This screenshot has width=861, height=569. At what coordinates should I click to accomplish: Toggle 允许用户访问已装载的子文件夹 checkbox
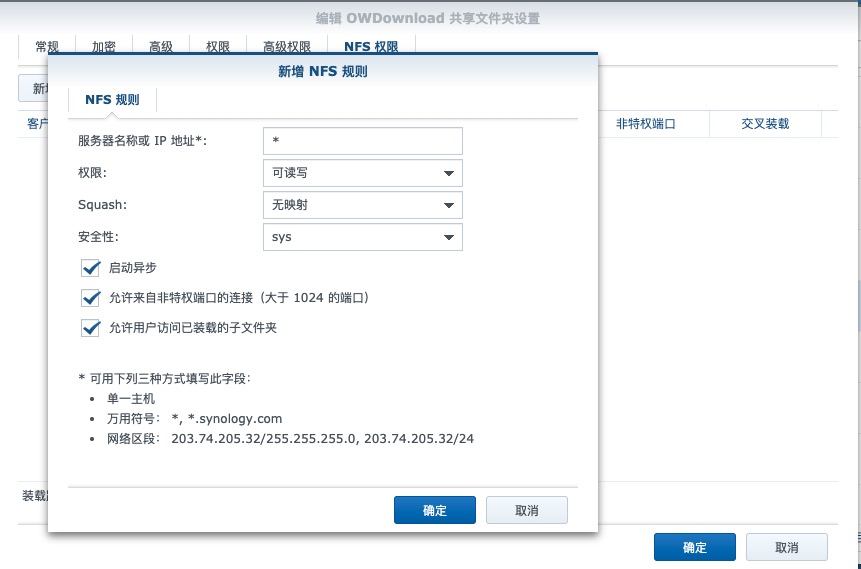point(92,328)
